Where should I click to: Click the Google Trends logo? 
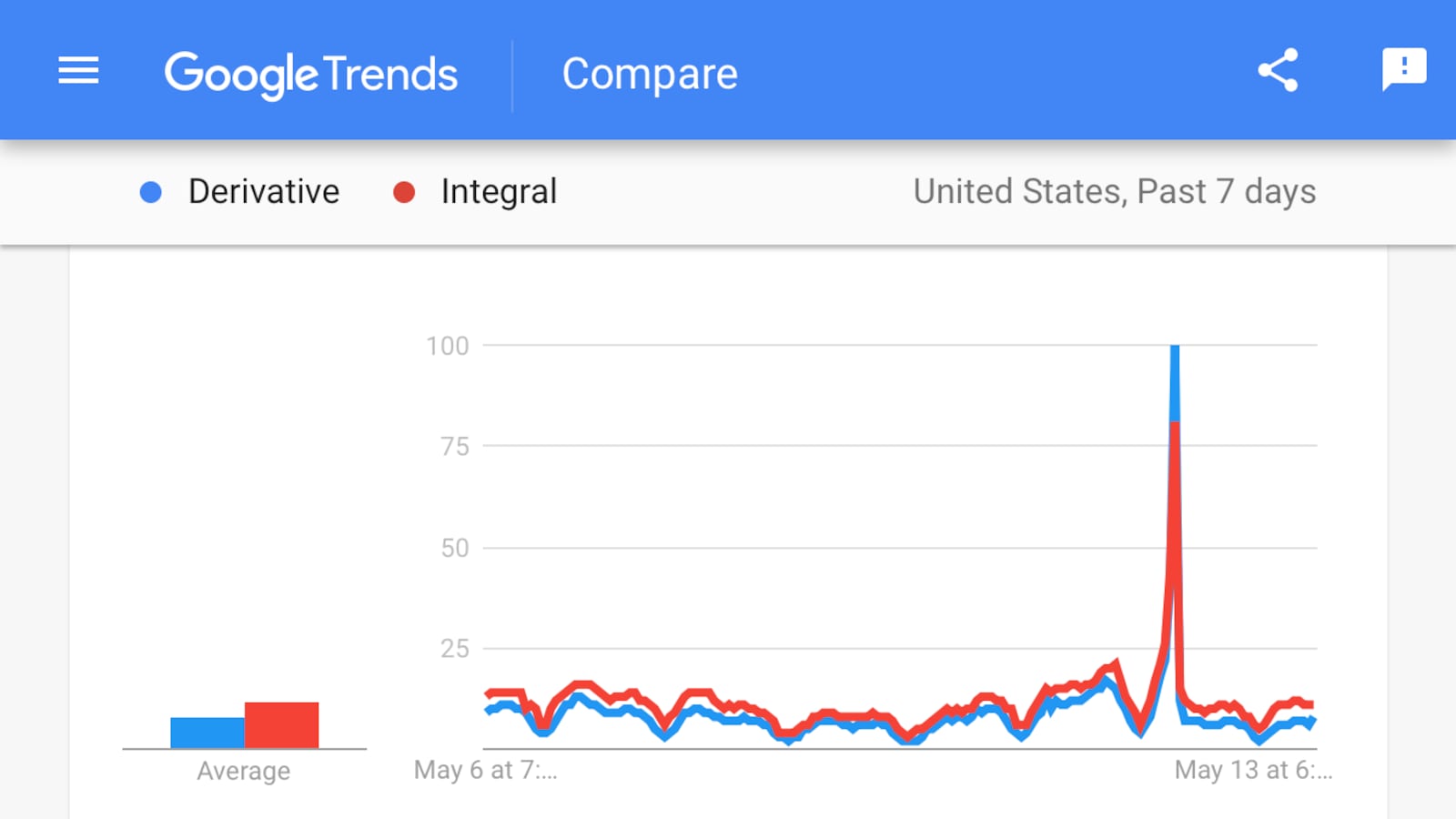coord(310,74)
